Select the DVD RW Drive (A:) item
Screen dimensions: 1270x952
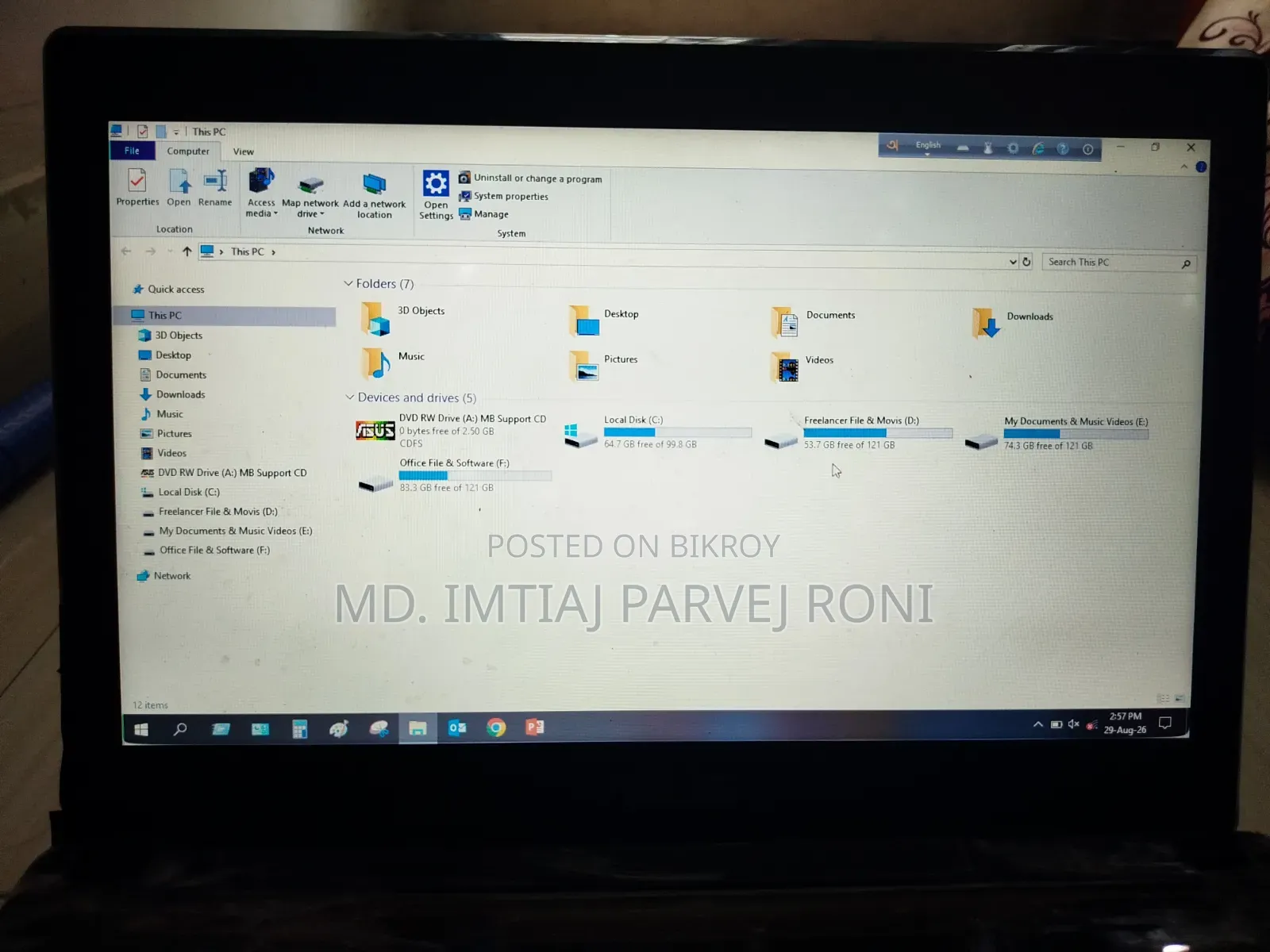451,430
